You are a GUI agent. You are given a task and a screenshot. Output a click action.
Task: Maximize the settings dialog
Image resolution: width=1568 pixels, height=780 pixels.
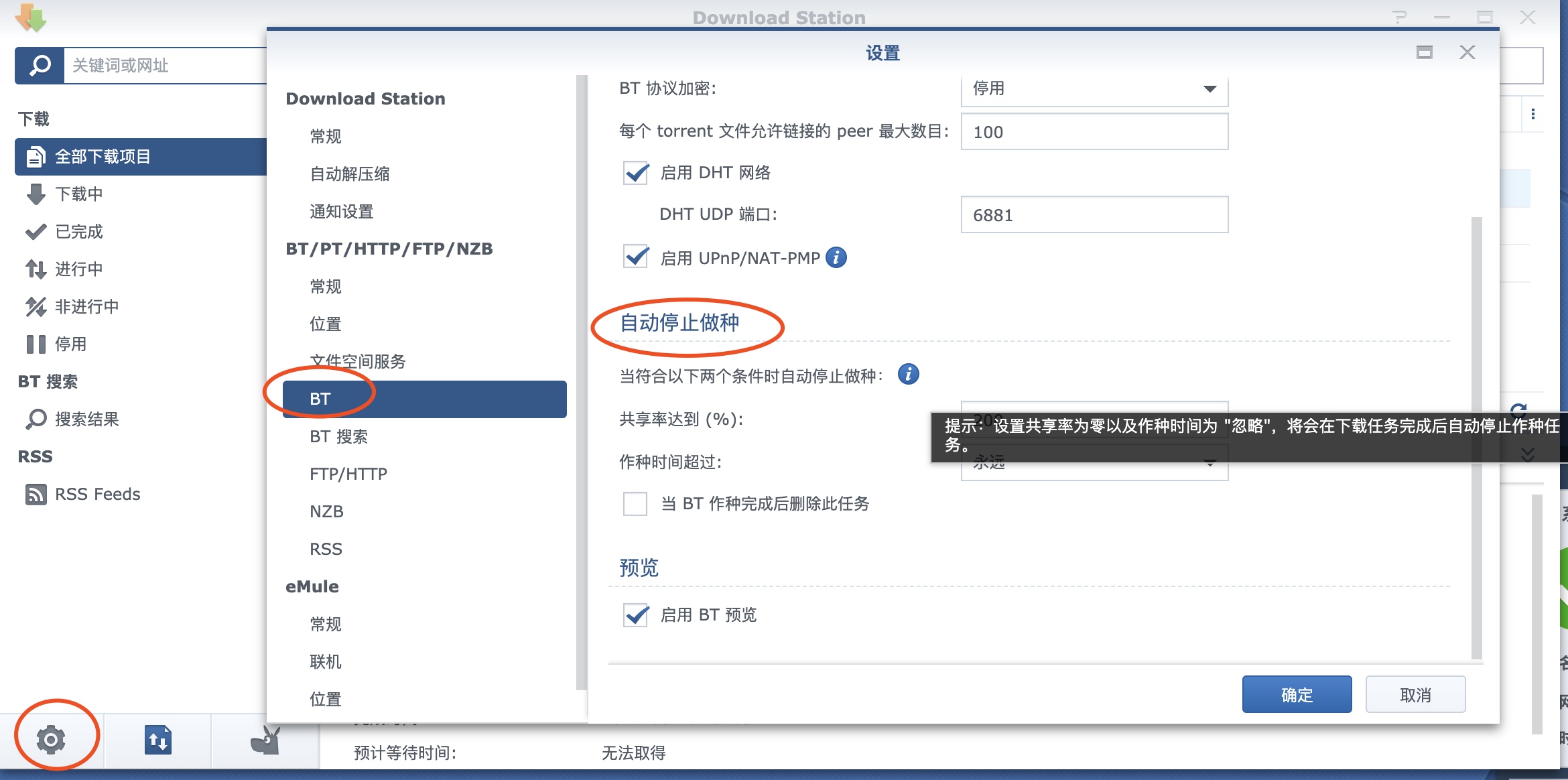point(1425,52)
